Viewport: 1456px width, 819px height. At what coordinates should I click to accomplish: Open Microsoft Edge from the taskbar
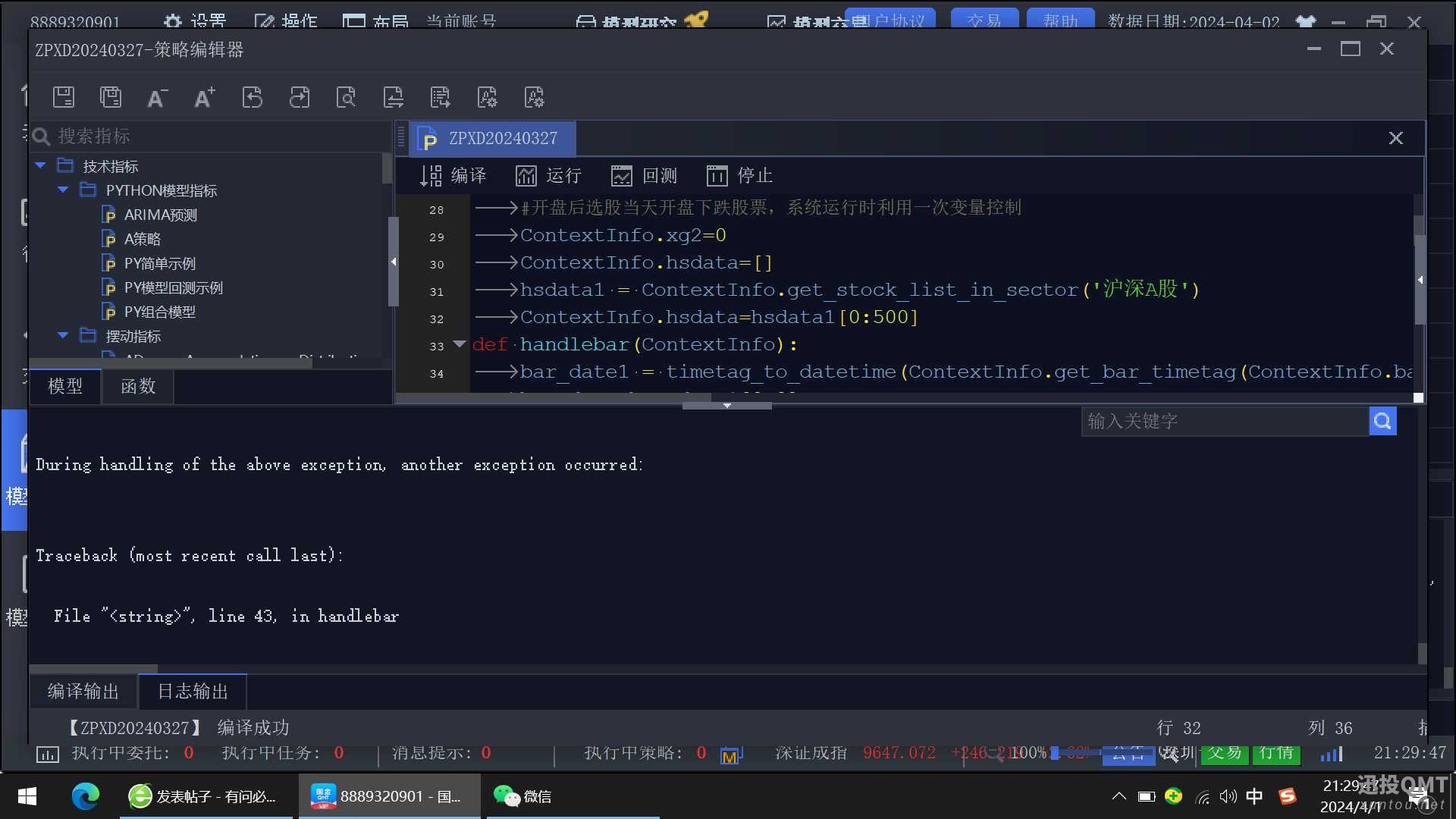pos(85,796)
